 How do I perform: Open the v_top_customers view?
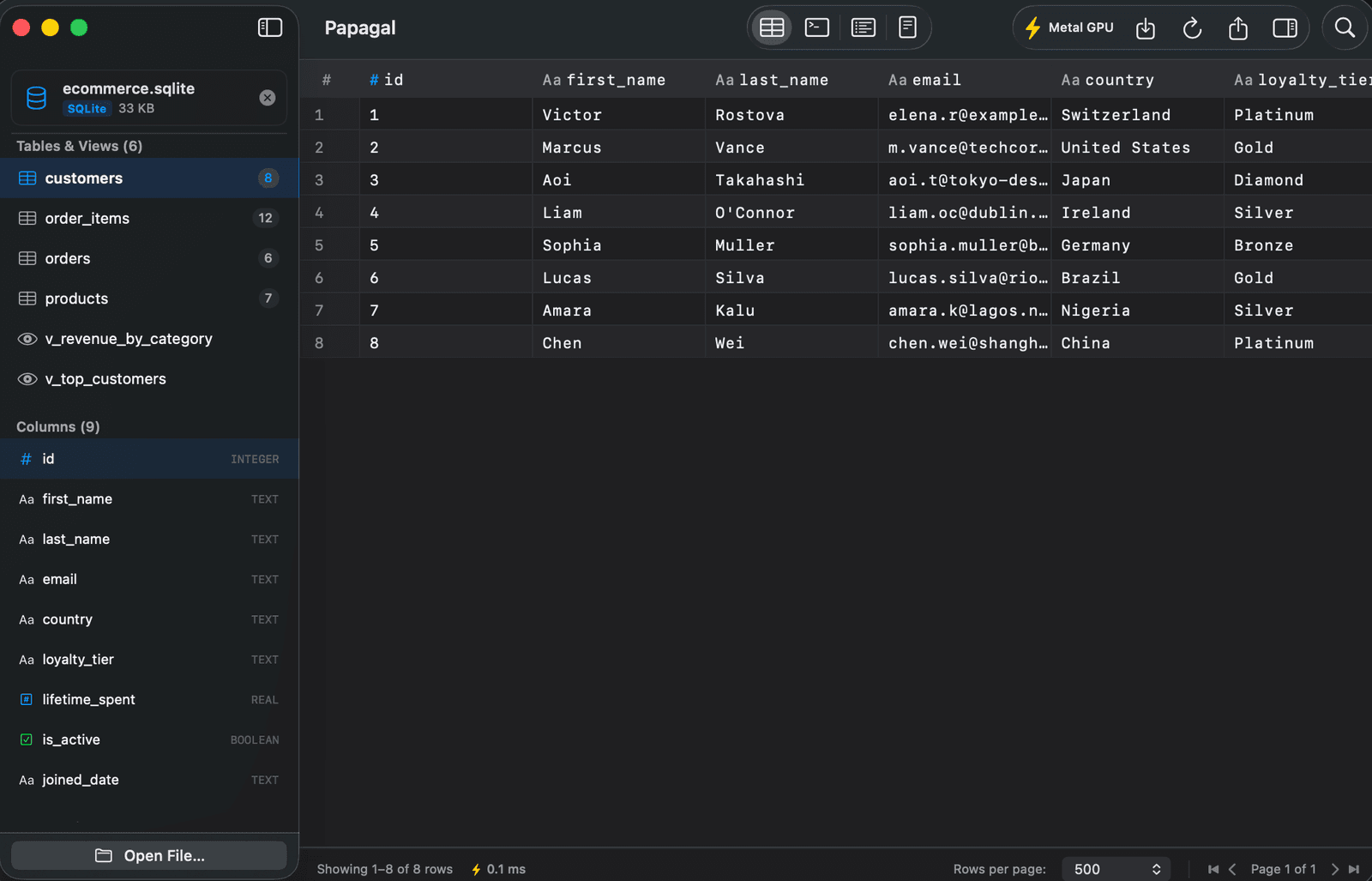[x=149, y=379]
